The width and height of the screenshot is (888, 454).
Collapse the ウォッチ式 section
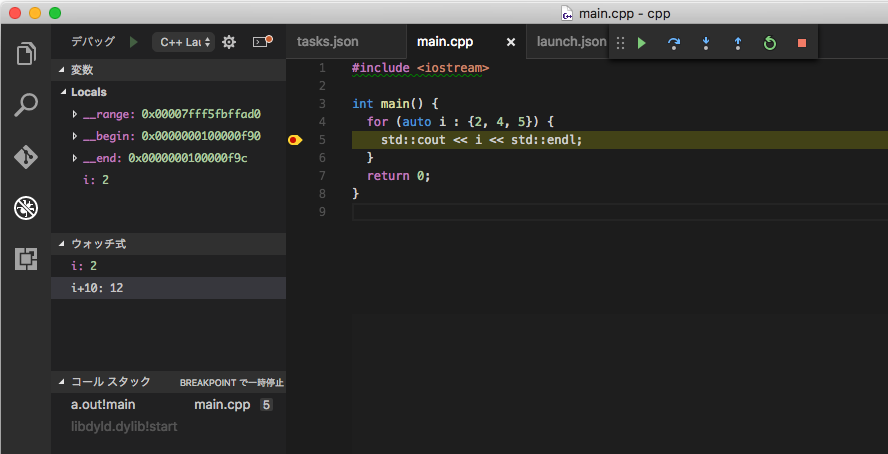pos(168,244)
